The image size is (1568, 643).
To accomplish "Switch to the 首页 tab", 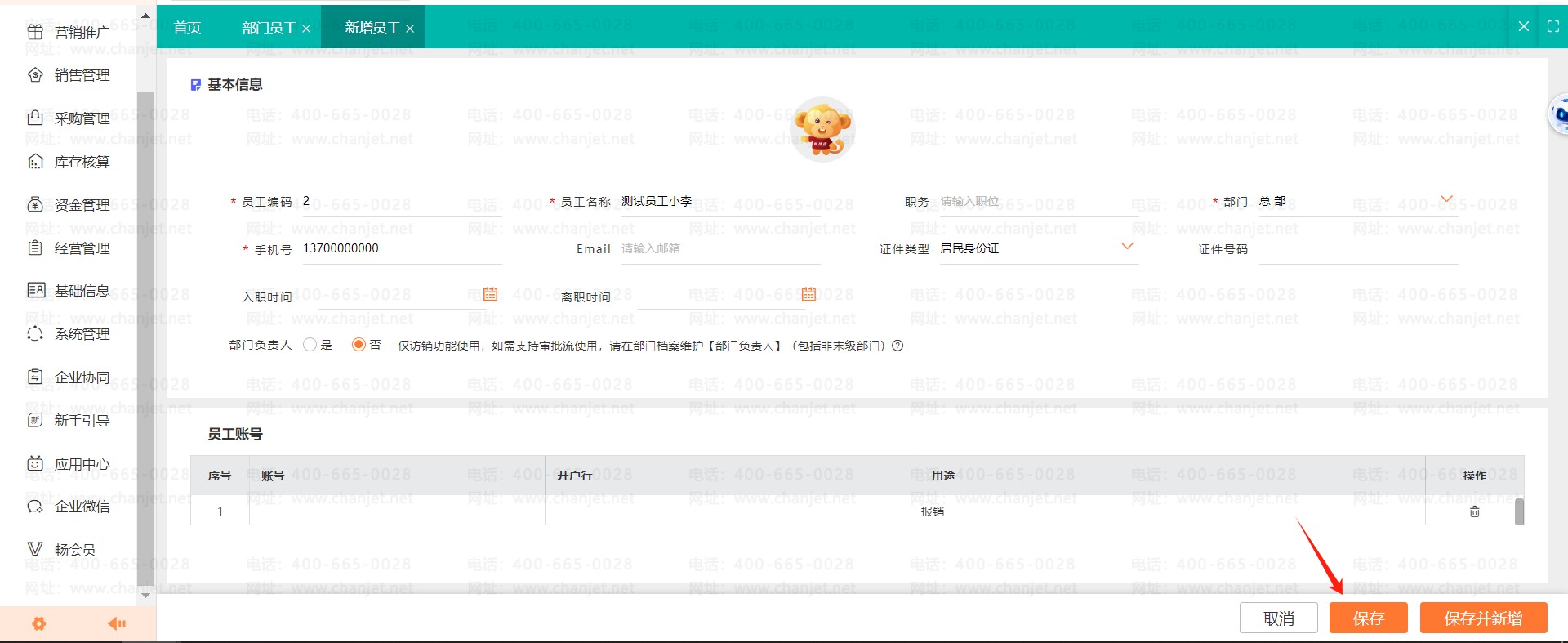I will [x=187, y=28].
